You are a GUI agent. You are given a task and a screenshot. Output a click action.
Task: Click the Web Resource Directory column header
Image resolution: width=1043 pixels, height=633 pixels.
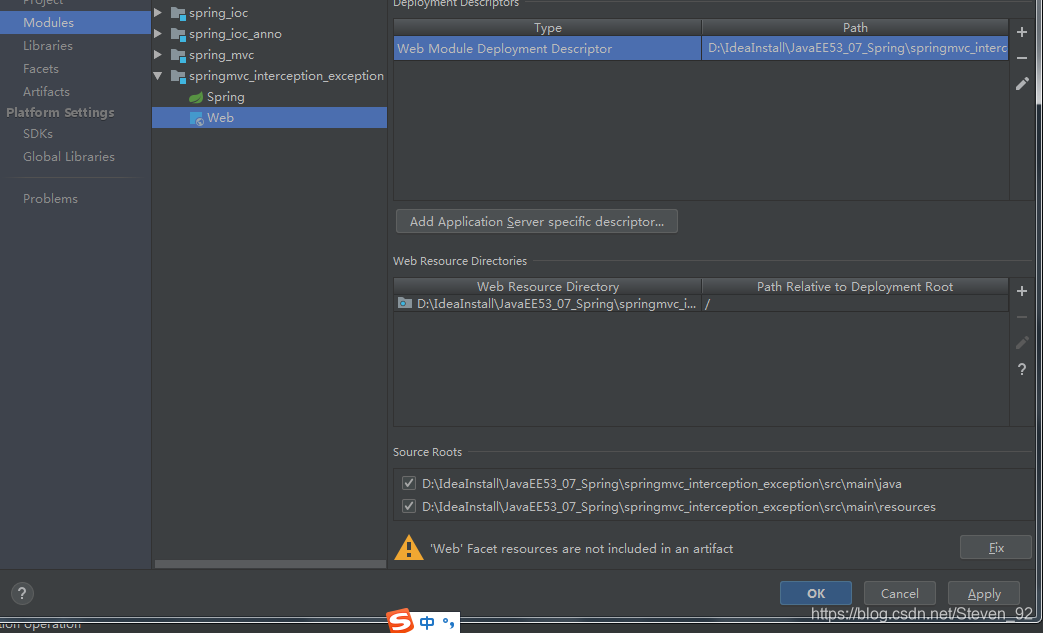pos(547,287)
